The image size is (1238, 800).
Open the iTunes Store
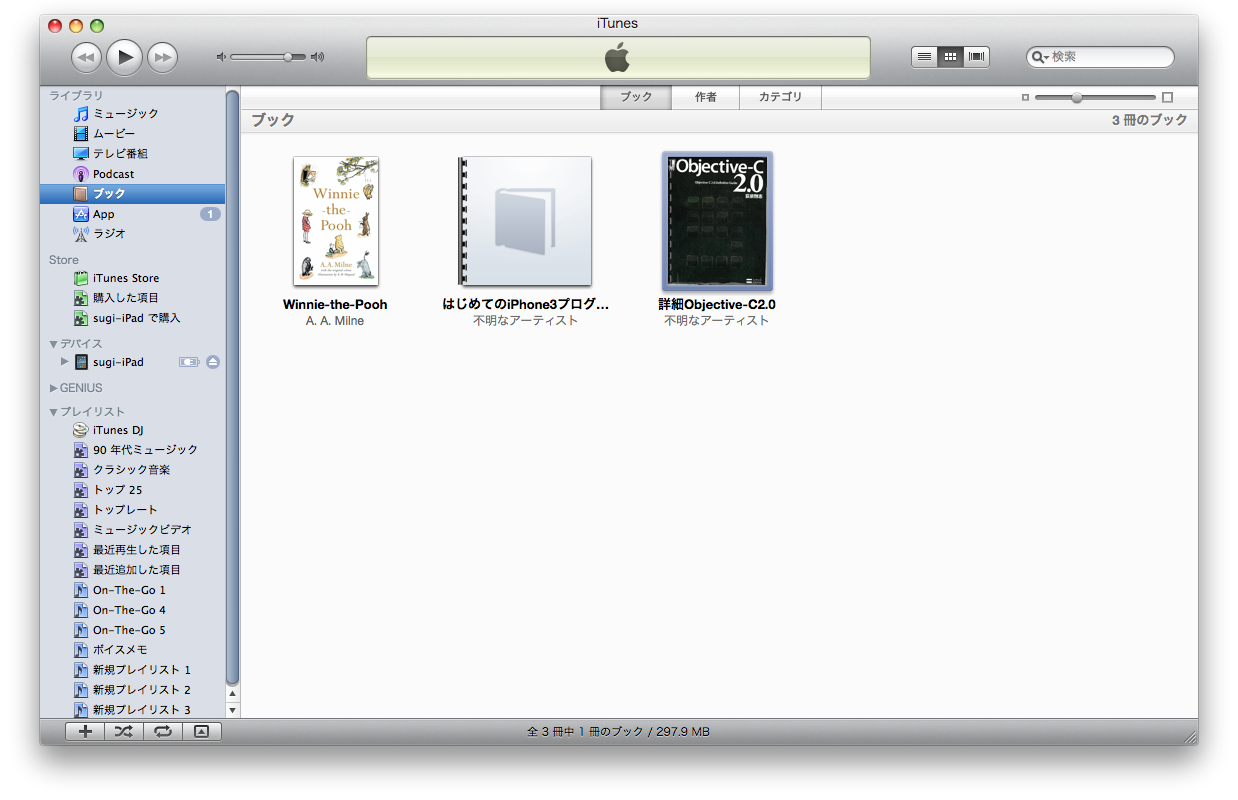[x=125, y=278]
